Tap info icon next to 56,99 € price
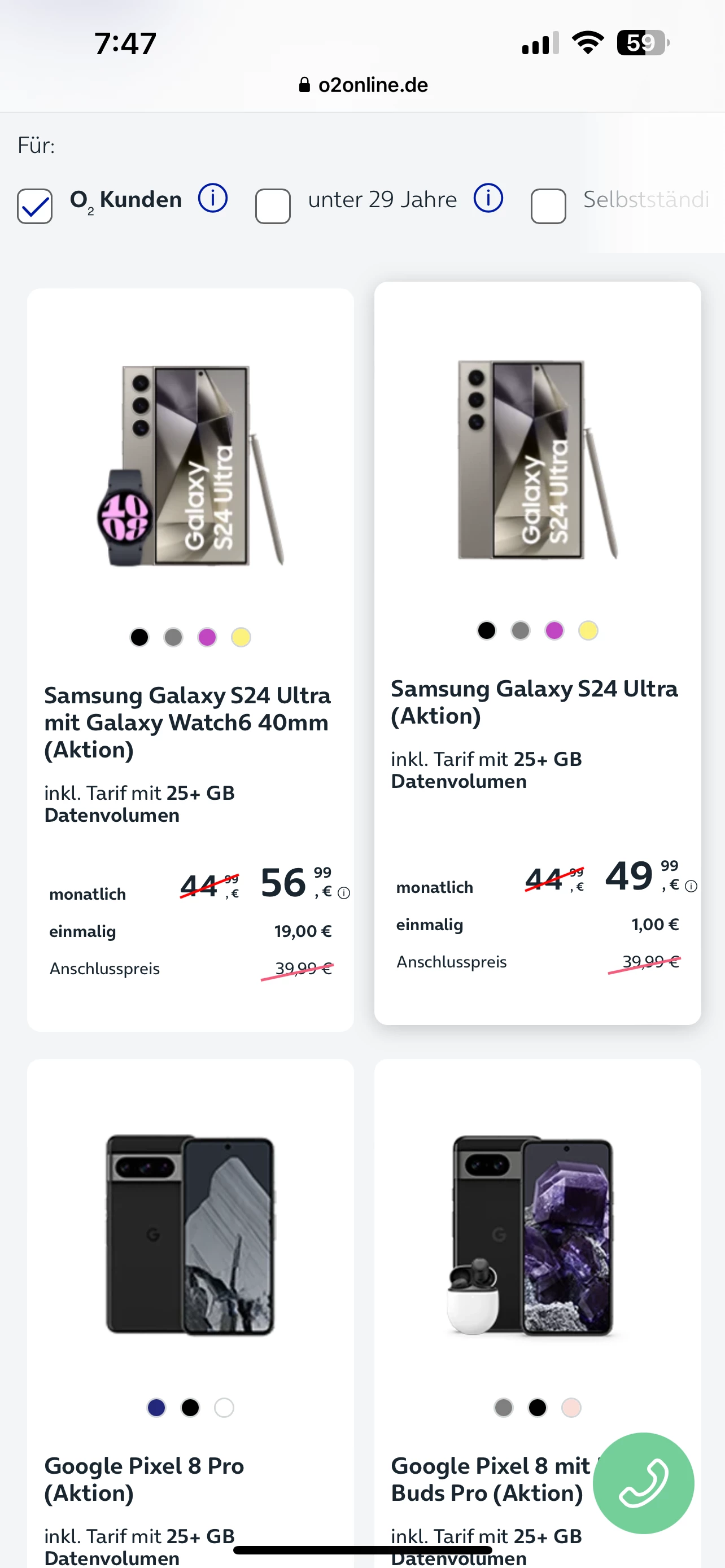This screenshot has width=725, height=1568. click(x=344, y=893)
